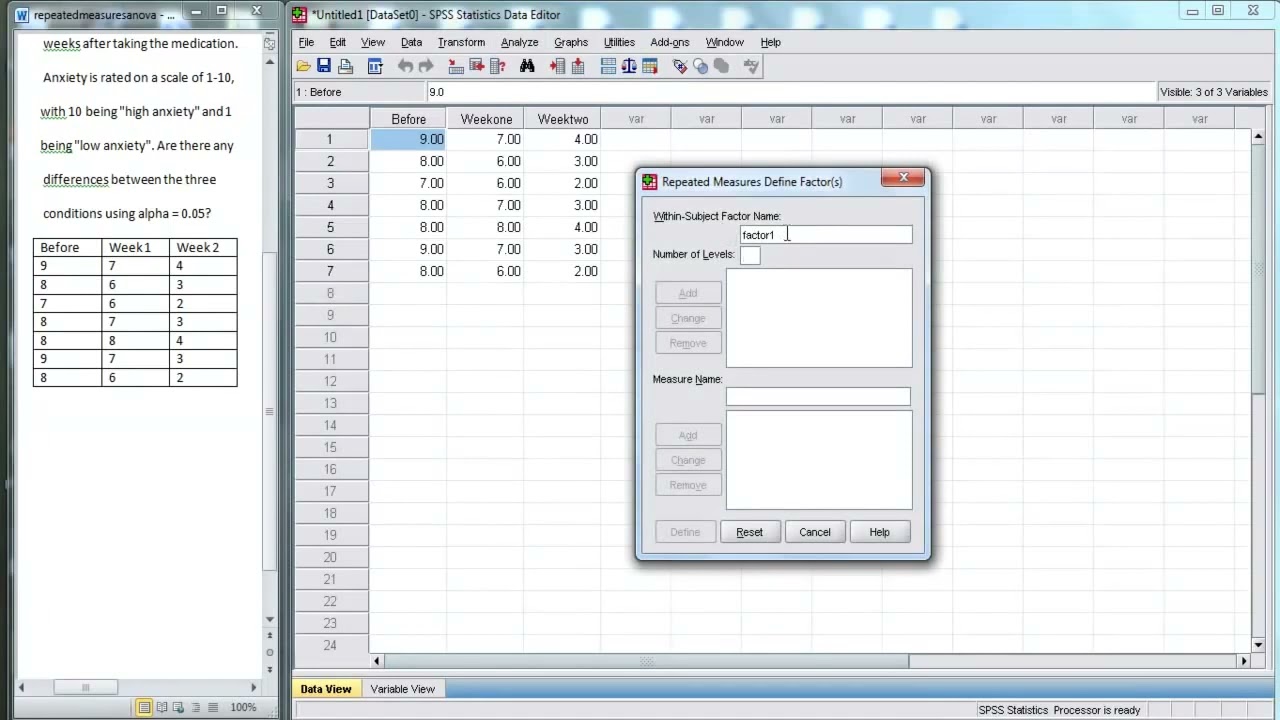Open the View menu in SPSS
This screenshot has height=720, width=1280.
pos(373,42)
